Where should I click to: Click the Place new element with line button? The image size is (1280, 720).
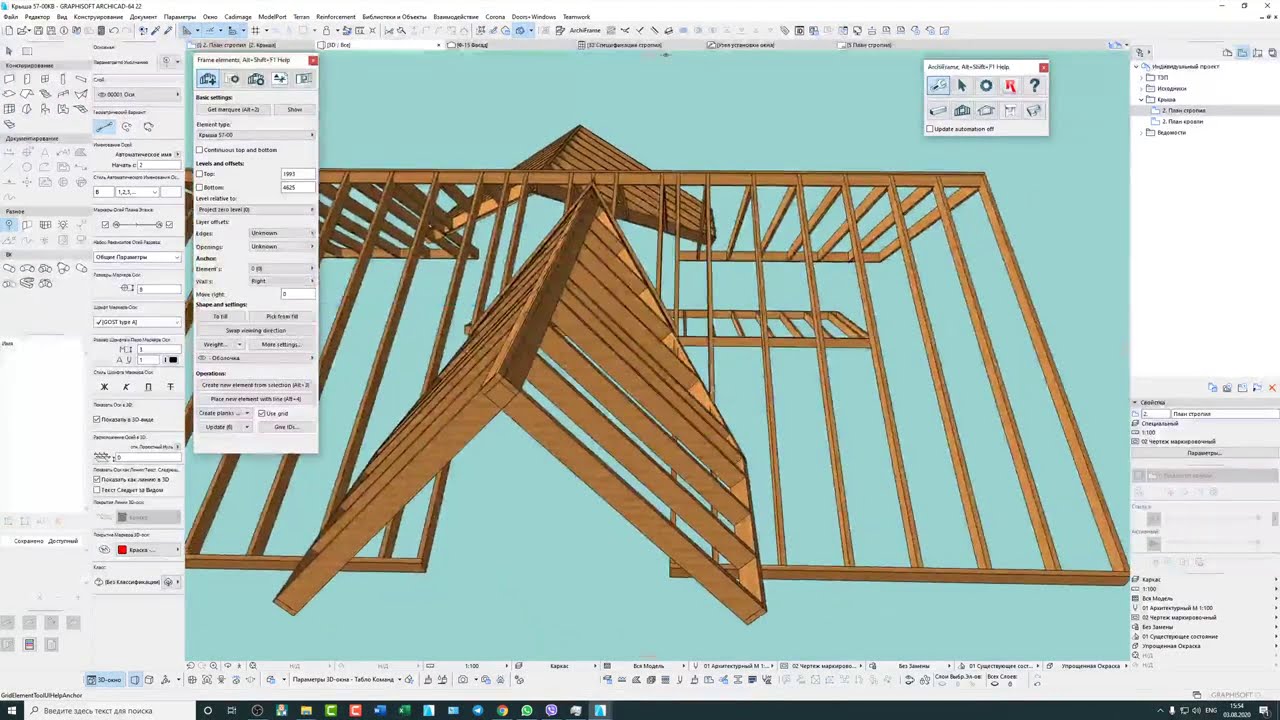pyautogui.click(x=256, y=399)
